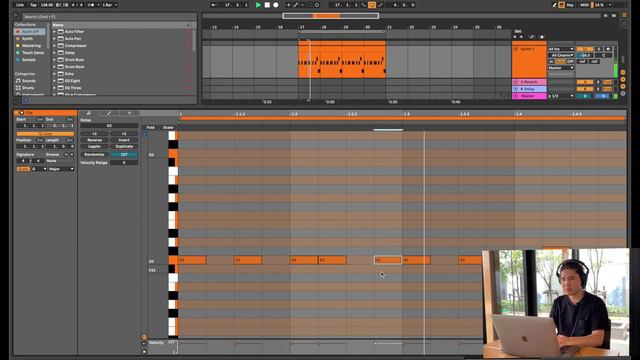The image size is (640, 360).
Task: Open the All Channels input dropdown
Action: coord(561,55)
